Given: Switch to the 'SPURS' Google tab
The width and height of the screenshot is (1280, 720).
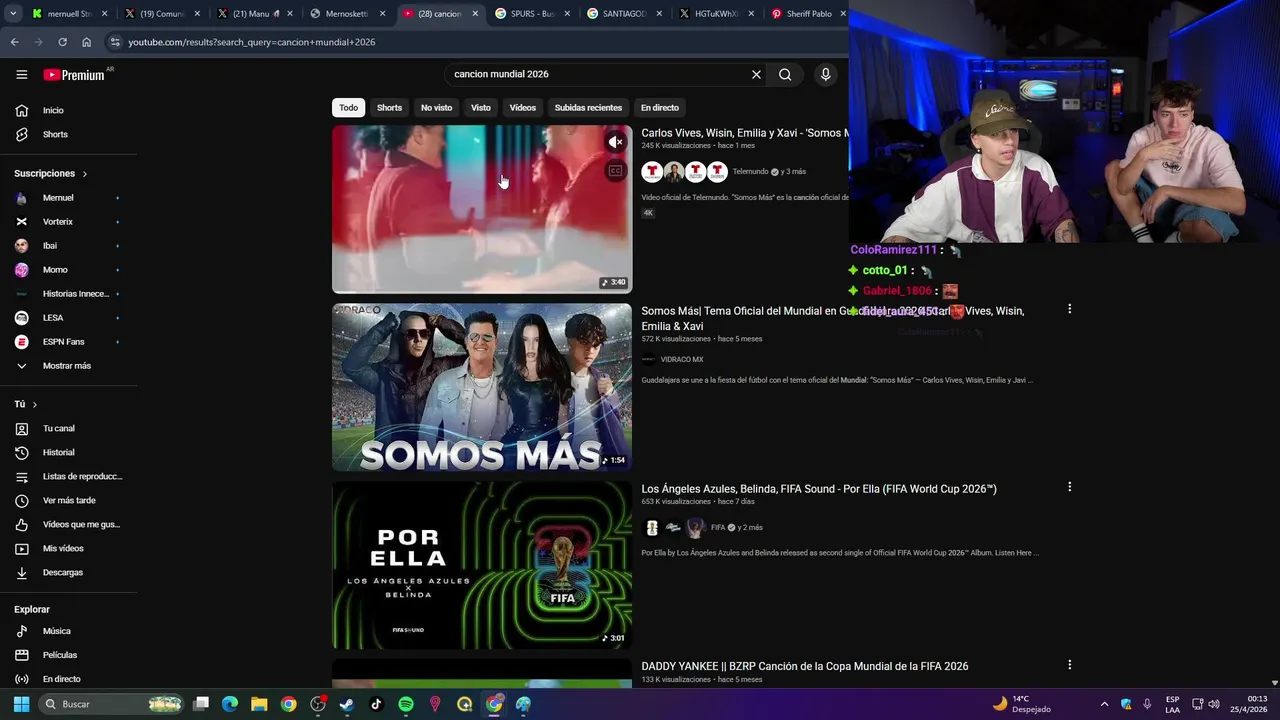Looking at the screenshot, I should (527, 14).
